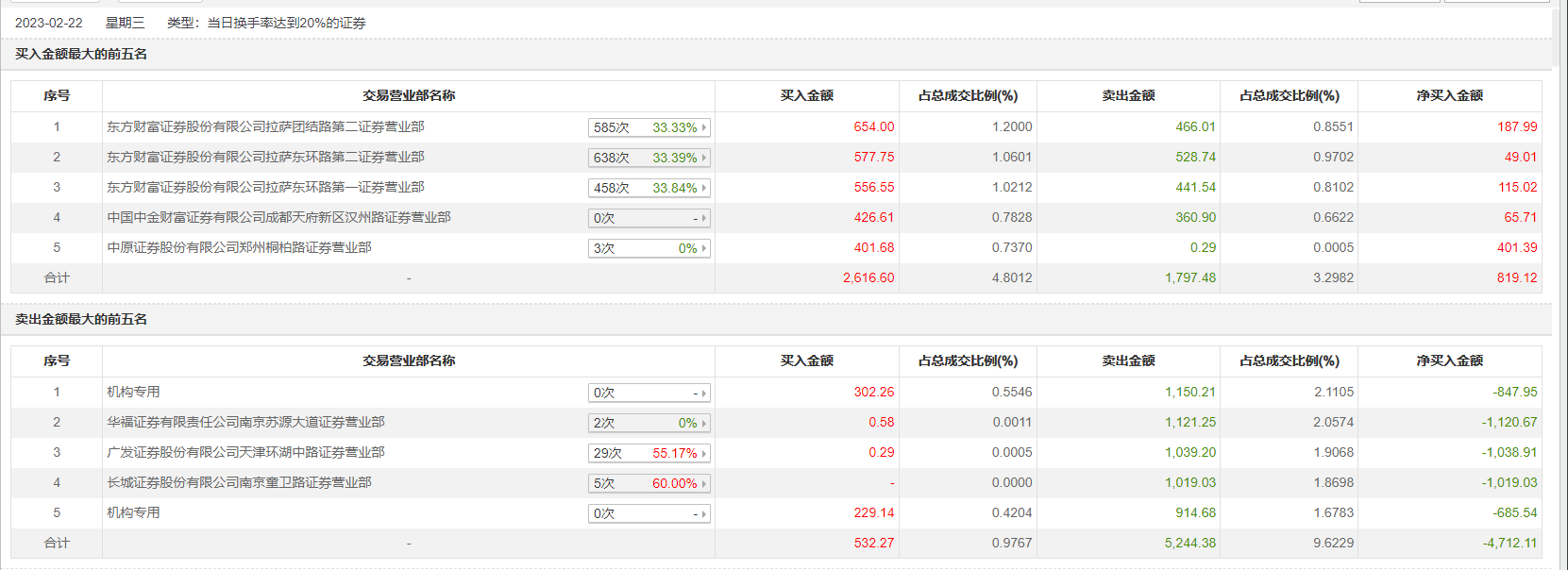Click the 2023-02-22 date text
1568x570 pixels.
click(x=49, y=23)
